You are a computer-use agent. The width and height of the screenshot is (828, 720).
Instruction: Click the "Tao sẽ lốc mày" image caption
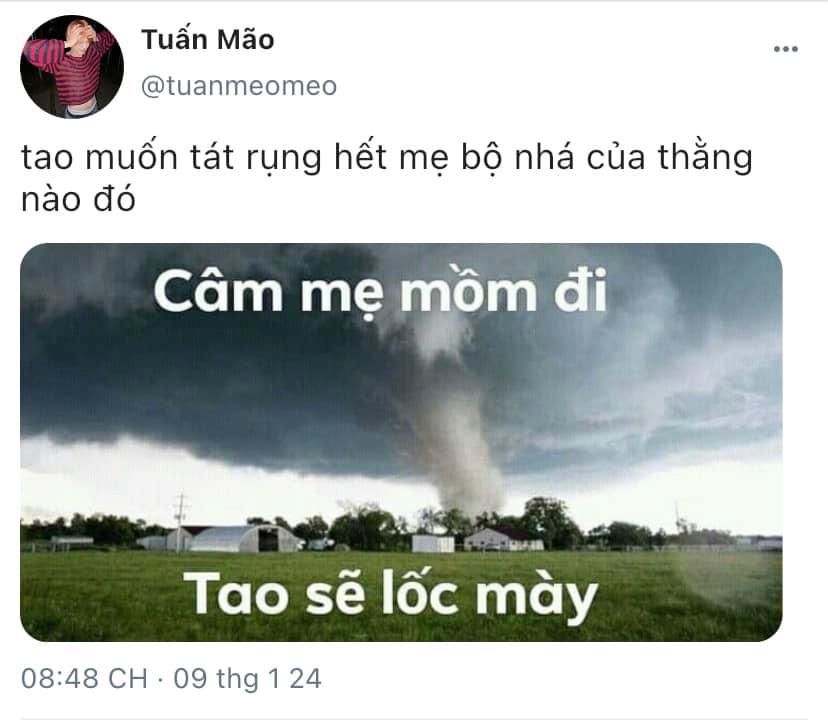tap(390, 594)
